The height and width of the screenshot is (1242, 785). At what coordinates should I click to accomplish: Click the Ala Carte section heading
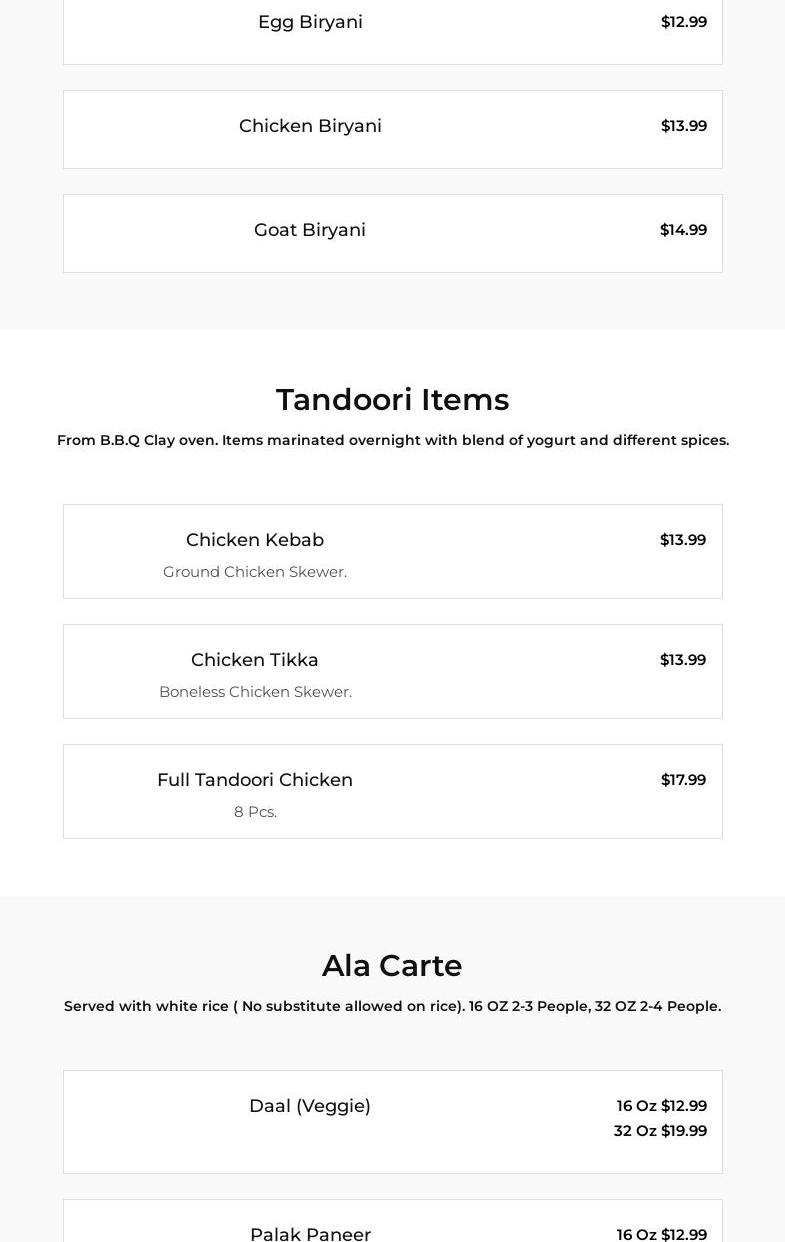tap(392, 966)
